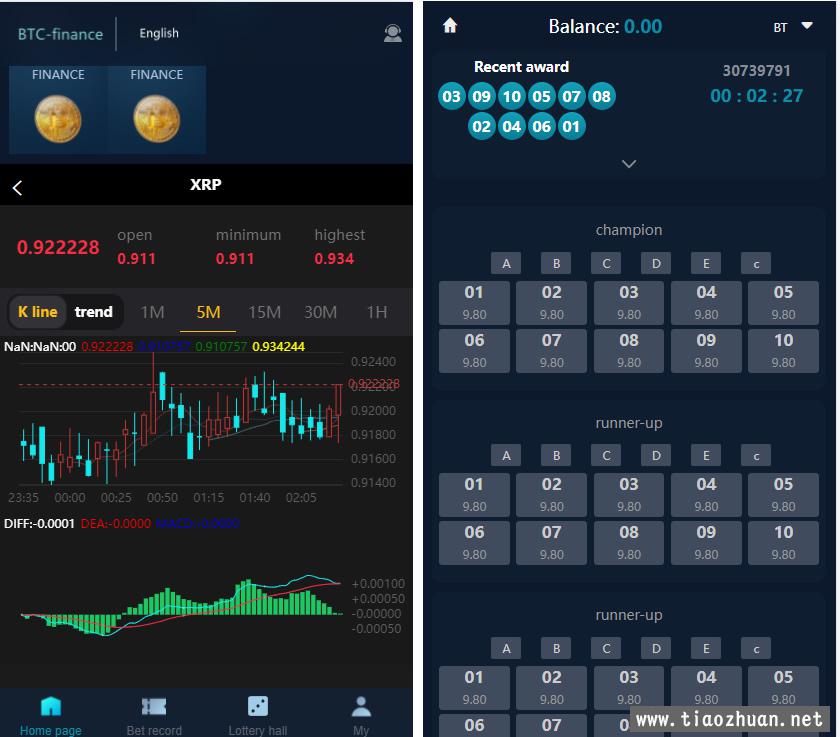Select the 1H timeframe tab
The width and height of the screenshot is (840, 737).
377,312
